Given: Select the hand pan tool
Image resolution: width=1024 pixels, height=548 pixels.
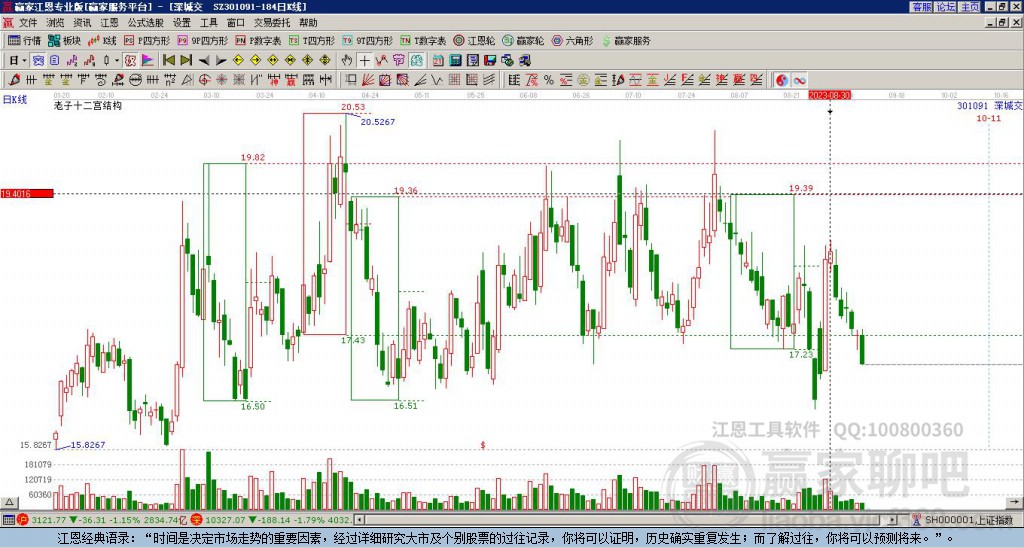Looking at the screenshot, I should click(347, 61).
